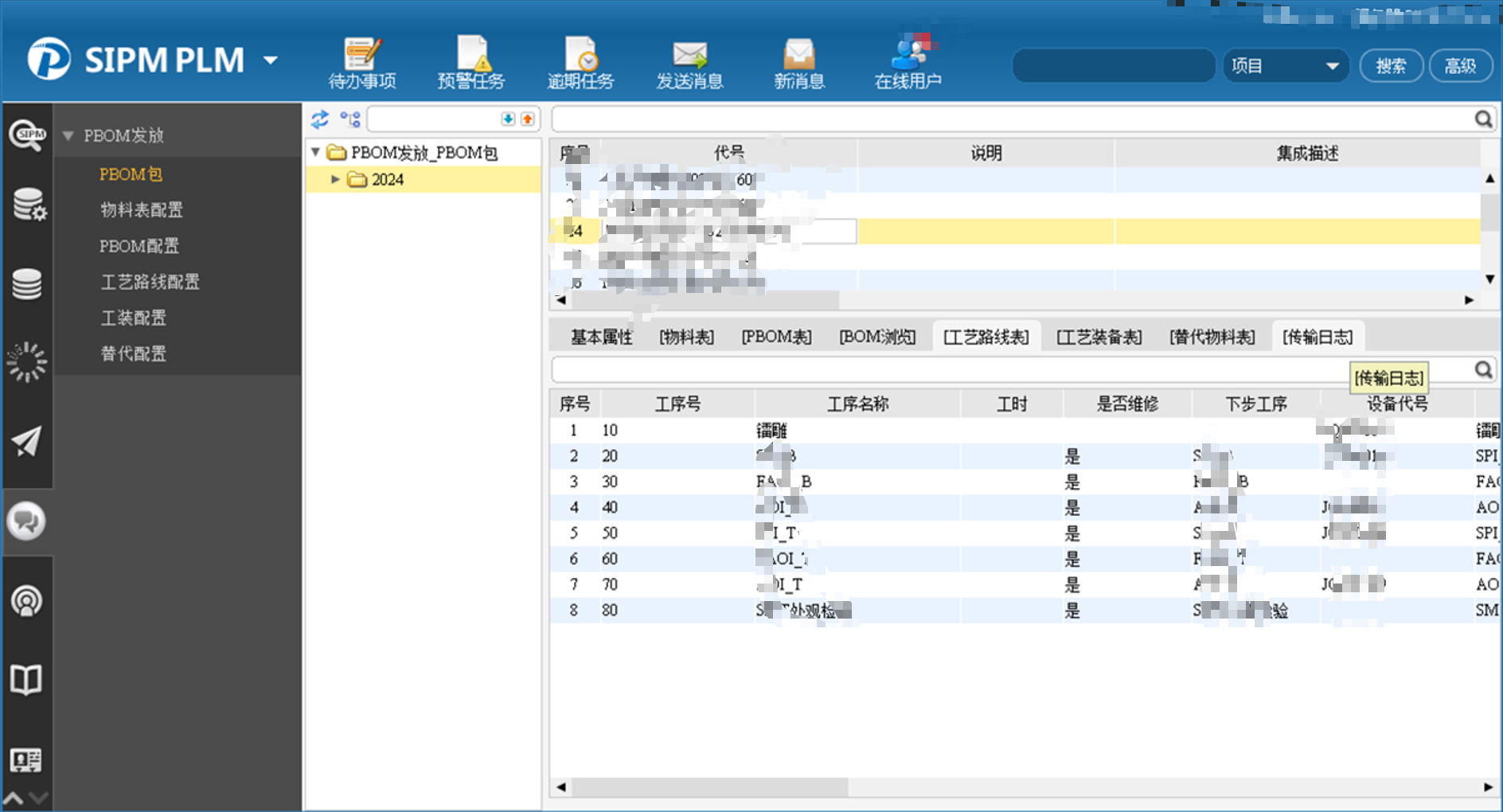Open 新消息 new messages
Screen dimensions: 1503x812
[798, 62]
